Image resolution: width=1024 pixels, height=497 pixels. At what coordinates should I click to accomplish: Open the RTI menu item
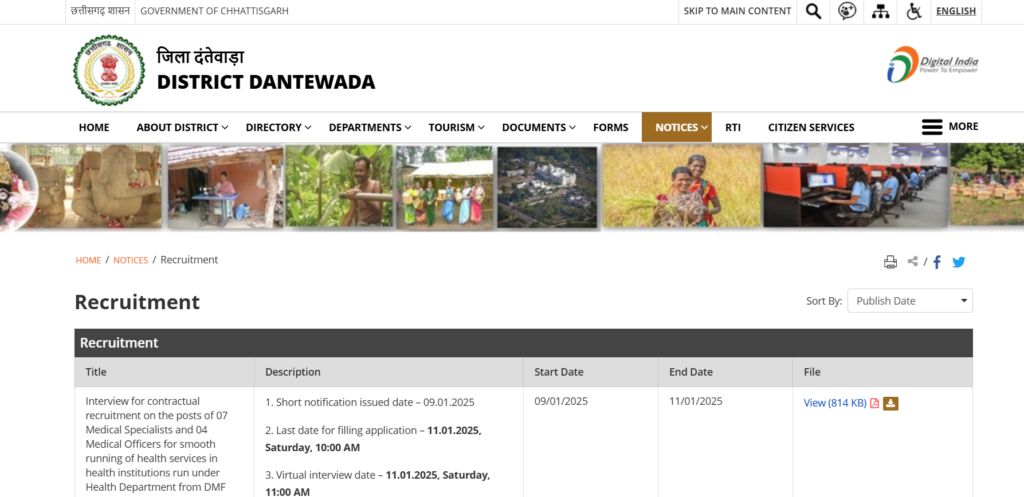click(733, 127)
